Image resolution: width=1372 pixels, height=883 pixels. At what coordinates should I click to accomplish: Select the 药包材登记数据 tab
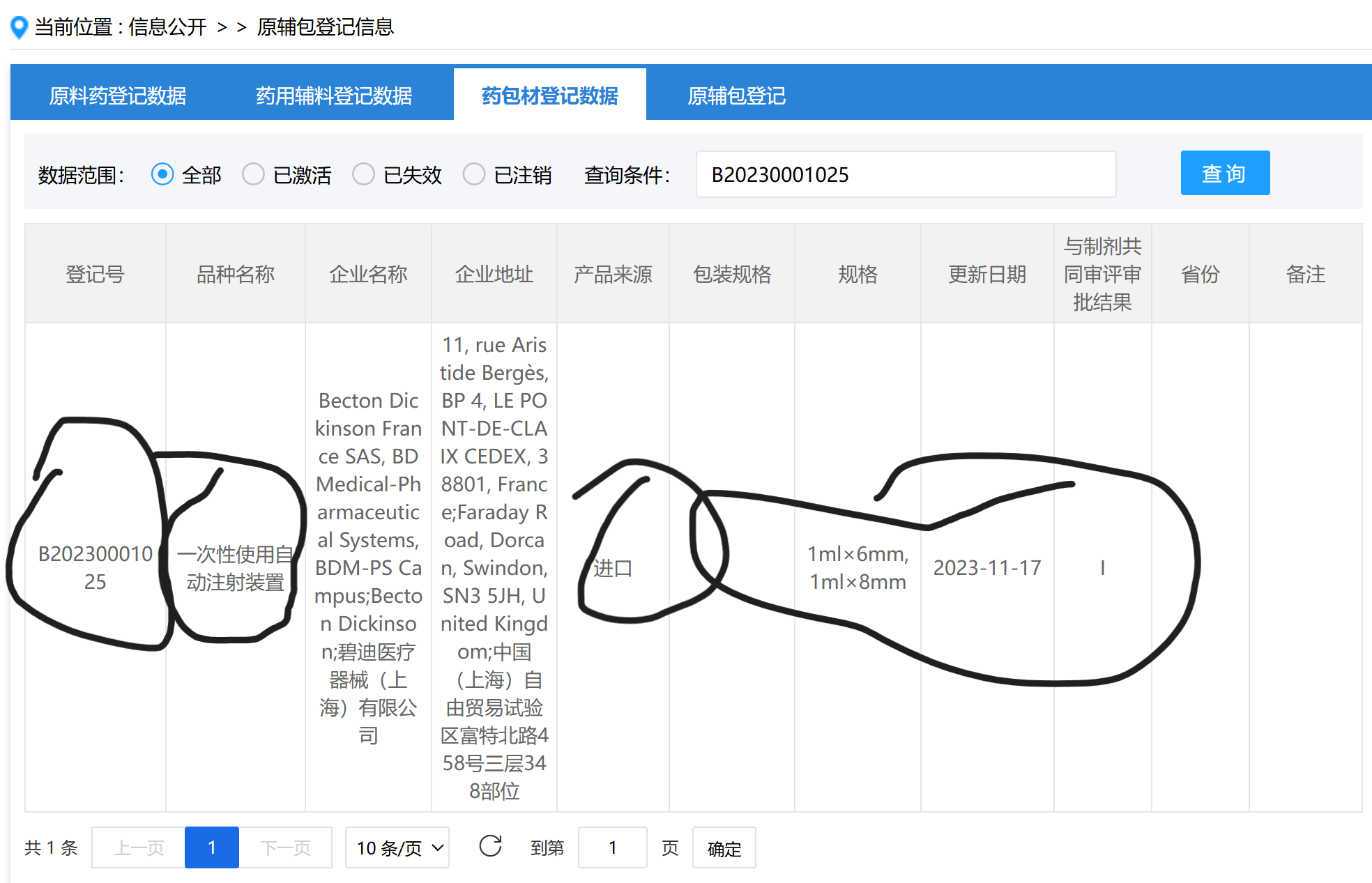coord(549,95)
